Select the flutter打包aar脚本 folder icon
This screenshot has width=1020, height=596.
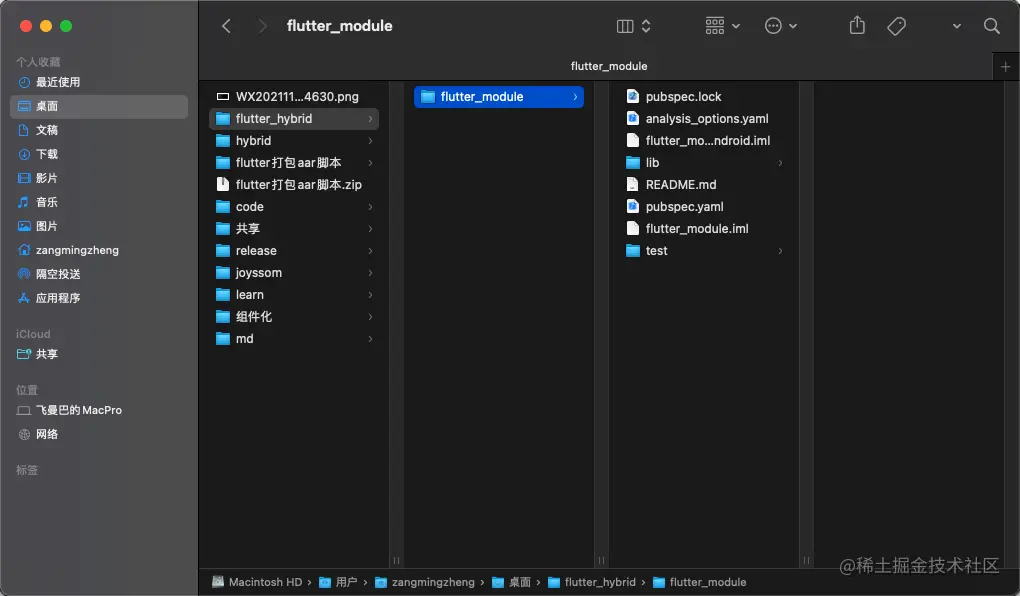pos(222,163)
